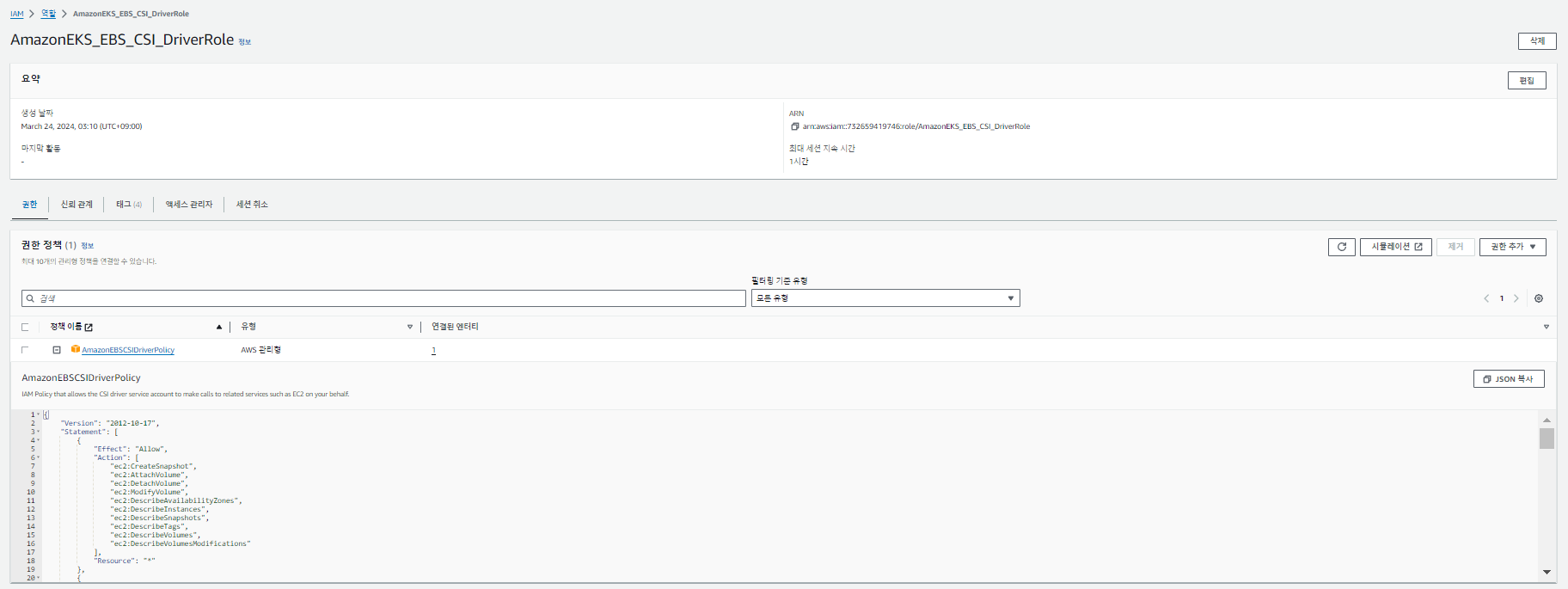Click external link icon beside 정책 이름 header
The image size is (1568, 589).
click(89, 327)
